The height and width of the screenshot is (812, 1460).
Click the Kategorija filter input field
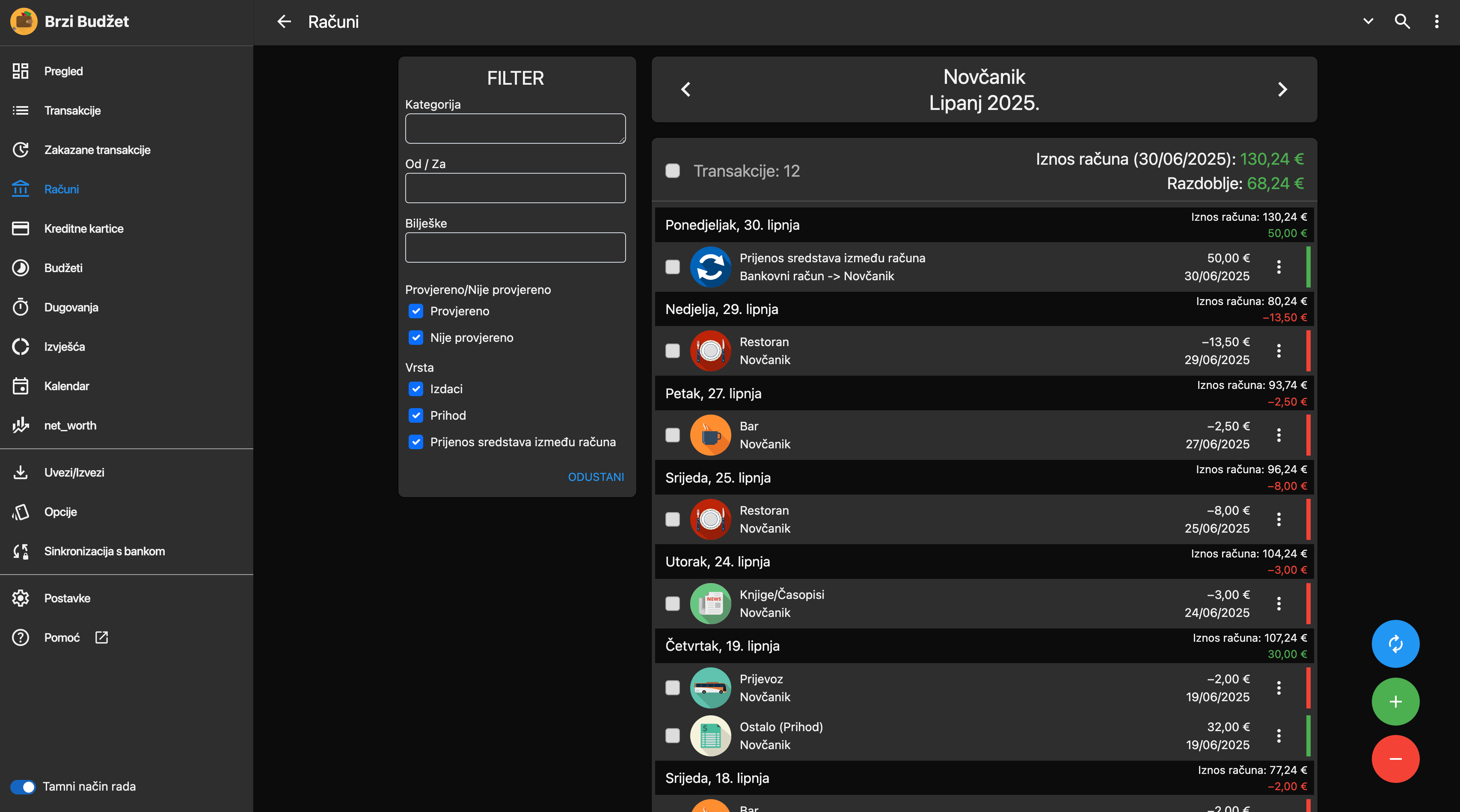click(x=515, y=129)
